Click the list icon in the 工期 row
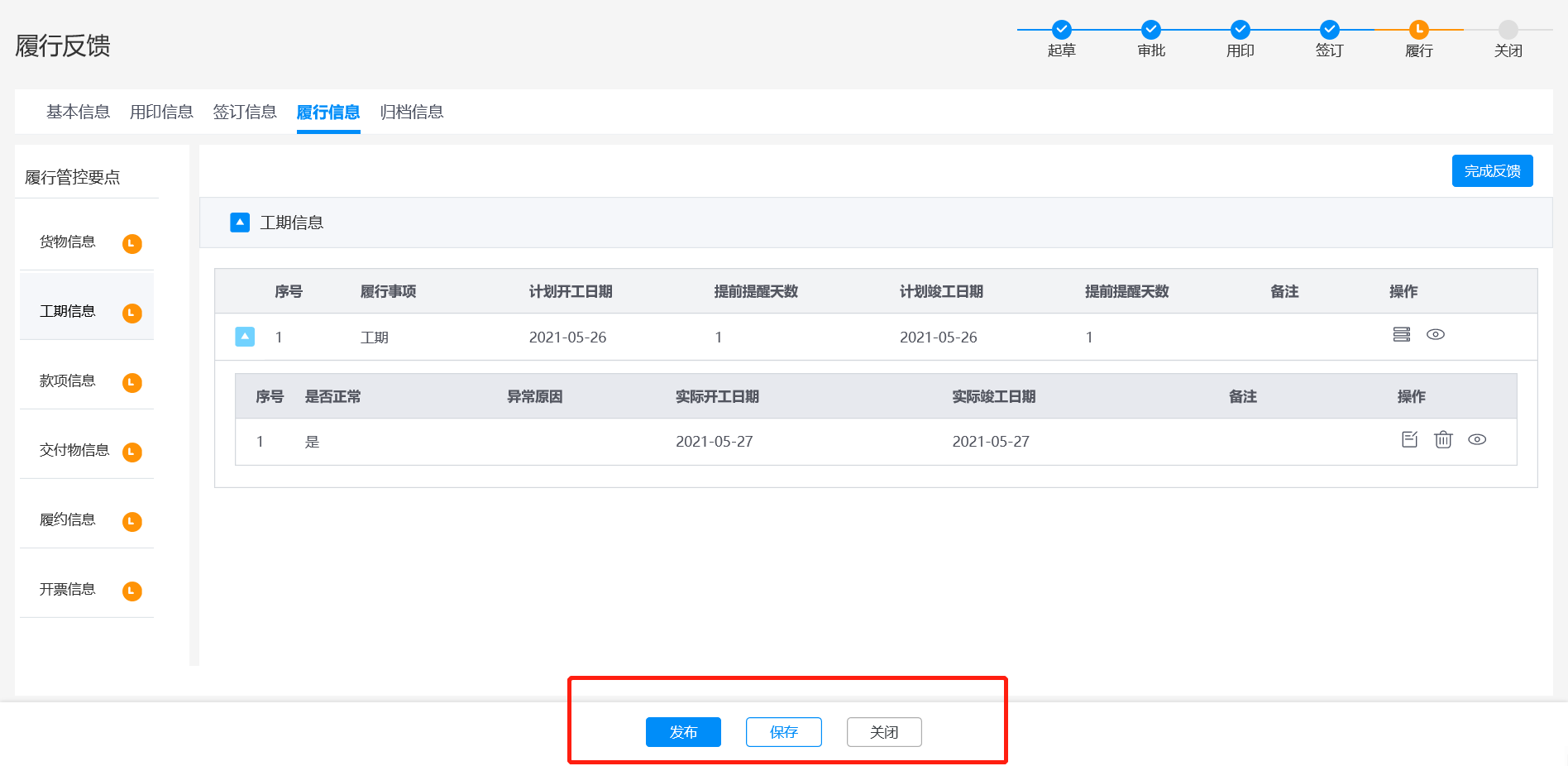Viewport: 1568px width, 766px height. [x=1401, y=334]
